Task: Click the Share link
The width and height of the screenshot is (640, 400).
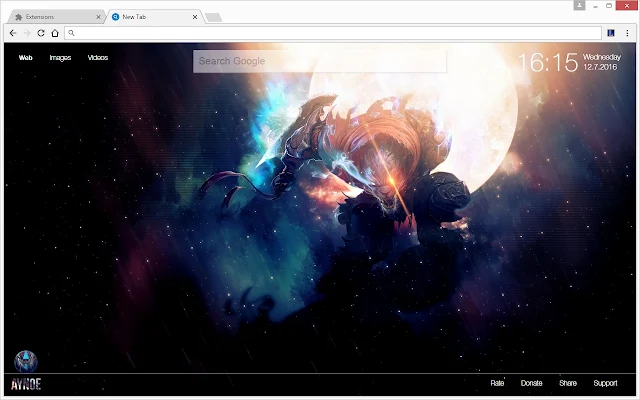Action: (x=568, y=383)
